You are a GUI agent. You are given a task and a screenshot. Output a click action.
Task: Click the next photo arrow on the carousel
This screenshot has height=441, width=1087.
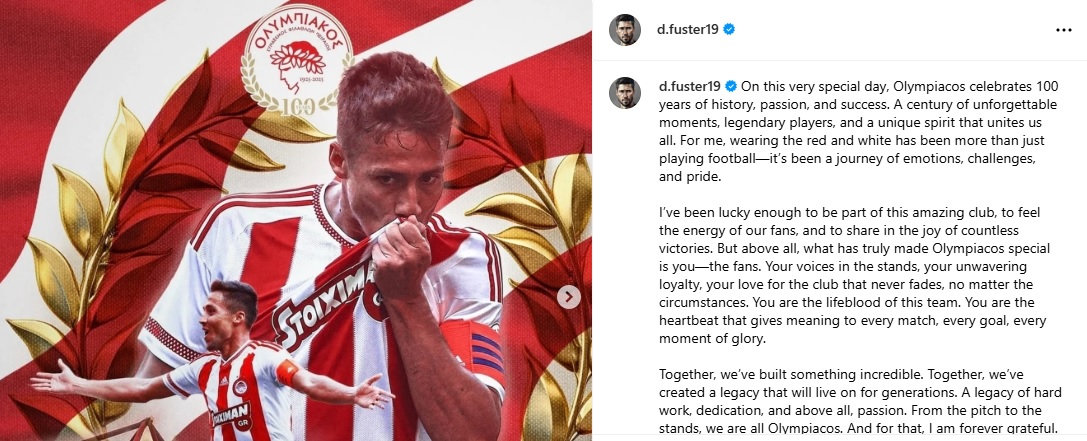[x=568, y=297]
